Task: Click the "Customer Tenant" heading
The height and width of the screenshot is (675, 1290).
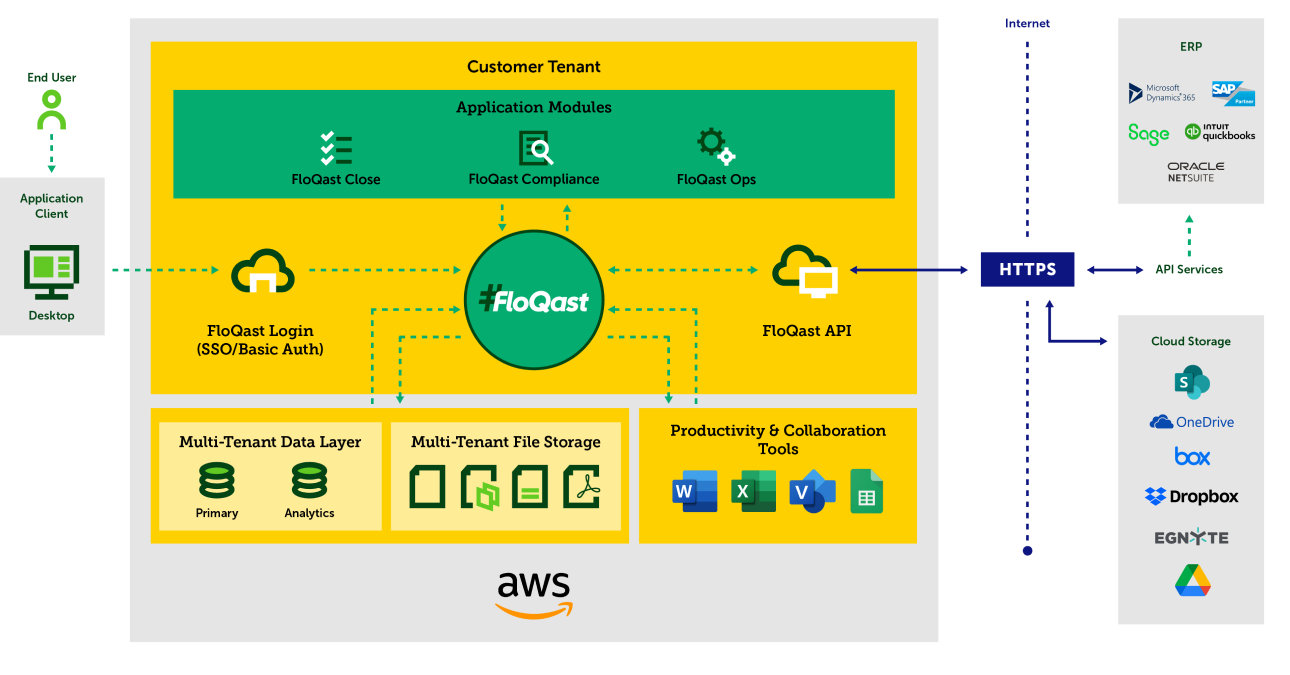Action: (x=534, y=67)
